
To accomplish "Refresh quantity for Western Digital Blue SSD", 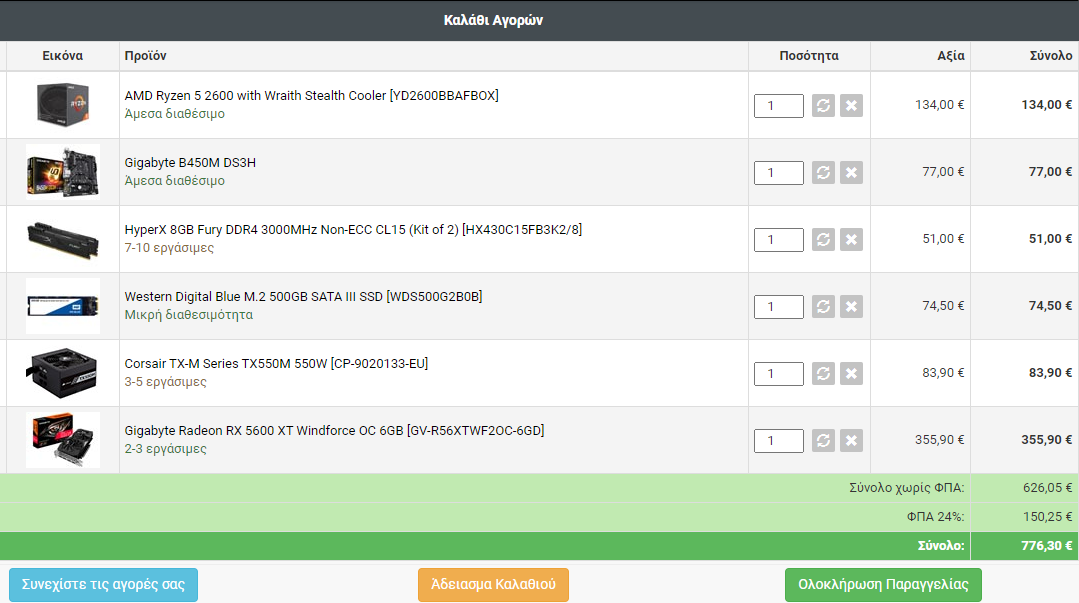I will (x=823, y=306).
